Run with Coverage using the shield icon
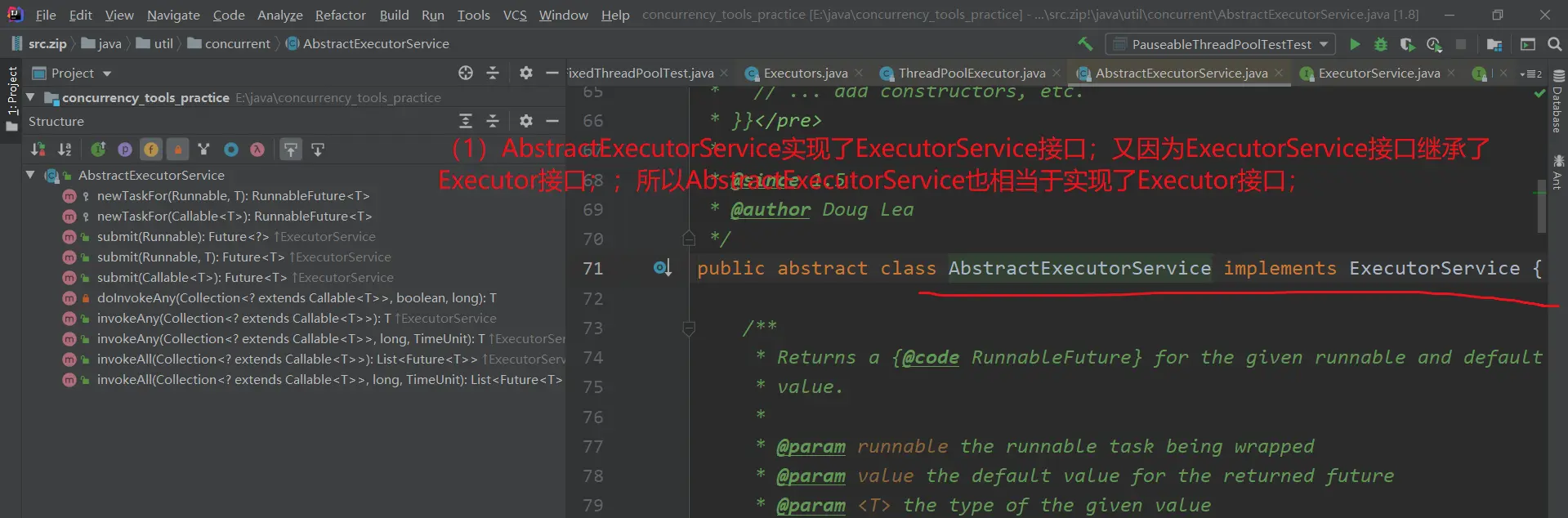This screenshot has height=518, width=1568. pyautogui.click(x=1407, y=44)
